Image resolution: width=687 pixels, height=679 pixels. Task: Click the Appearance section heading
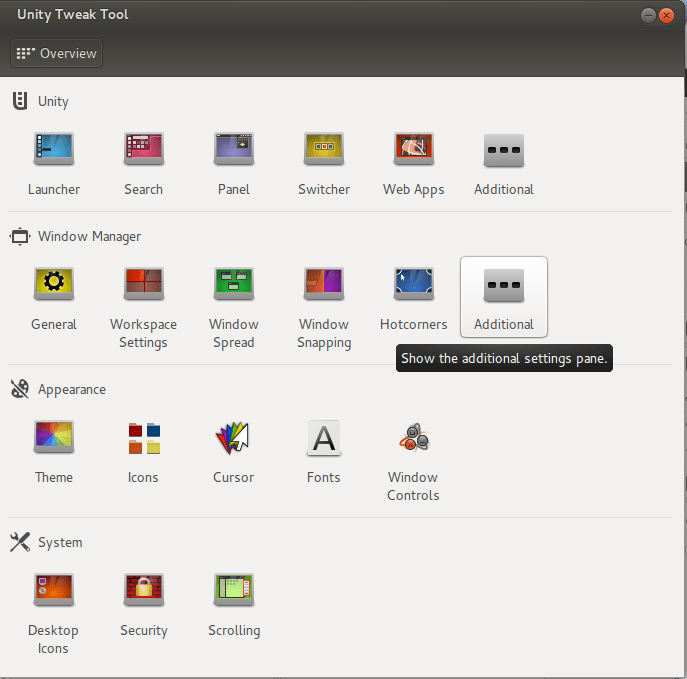tap(72, 389)
